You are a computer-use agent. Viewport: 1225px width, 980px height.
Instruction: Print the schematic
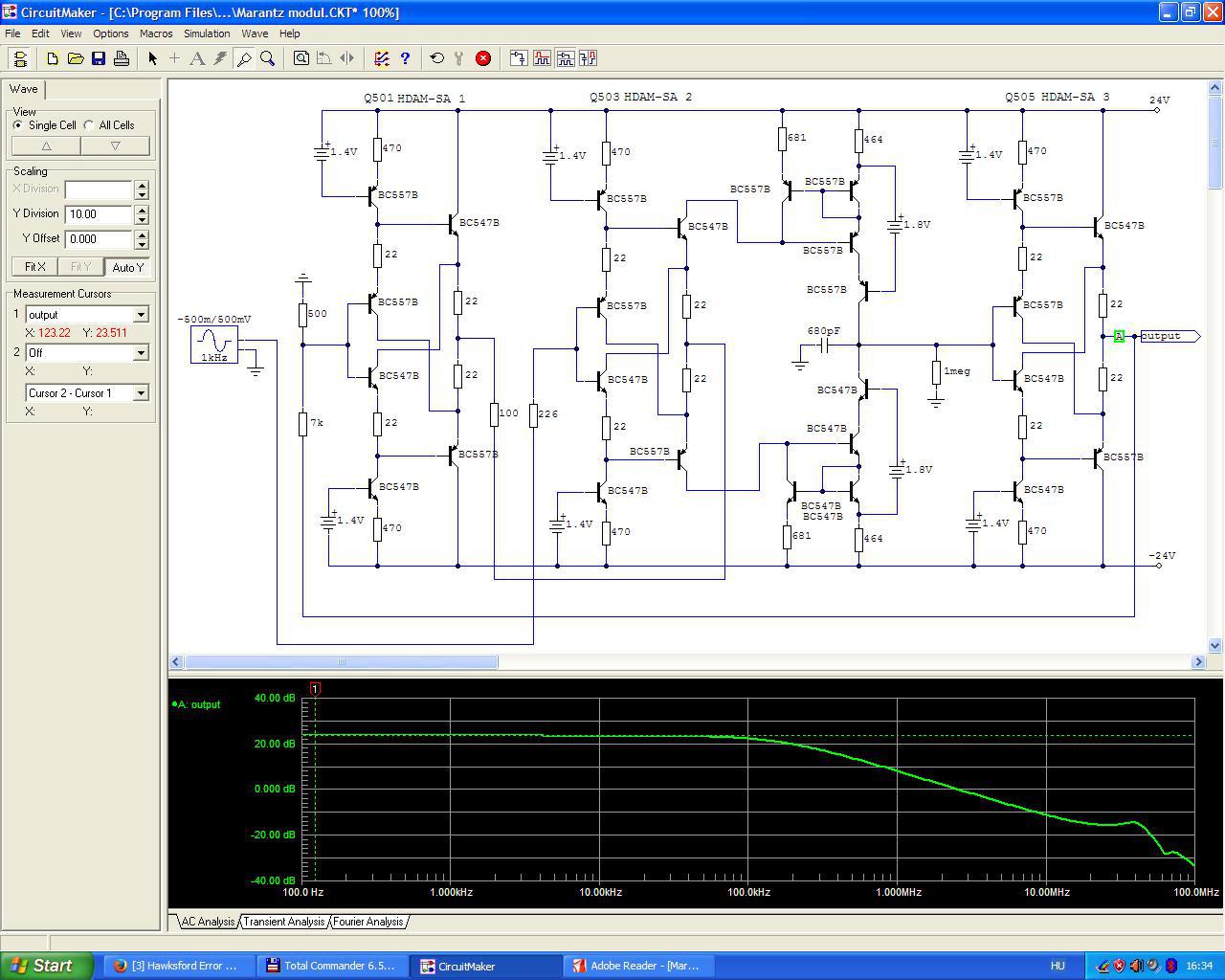[x=122, y=58]
